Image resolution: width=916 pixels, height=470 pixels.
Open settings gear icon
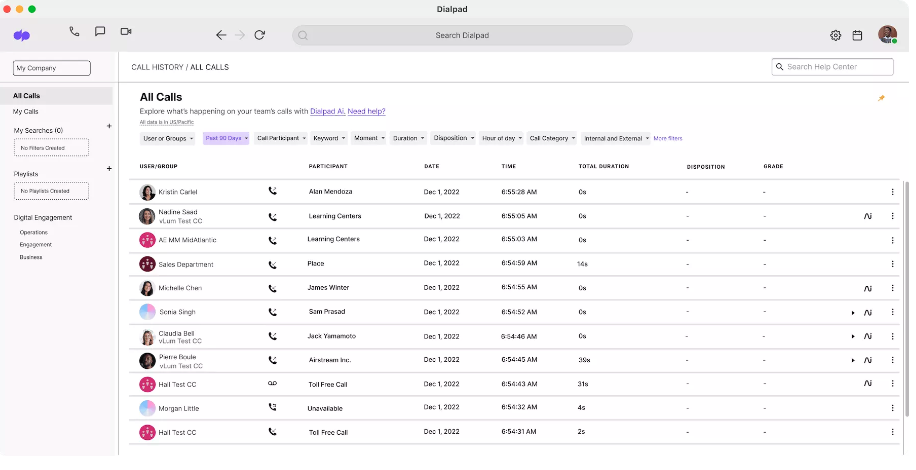click(835, 36)
